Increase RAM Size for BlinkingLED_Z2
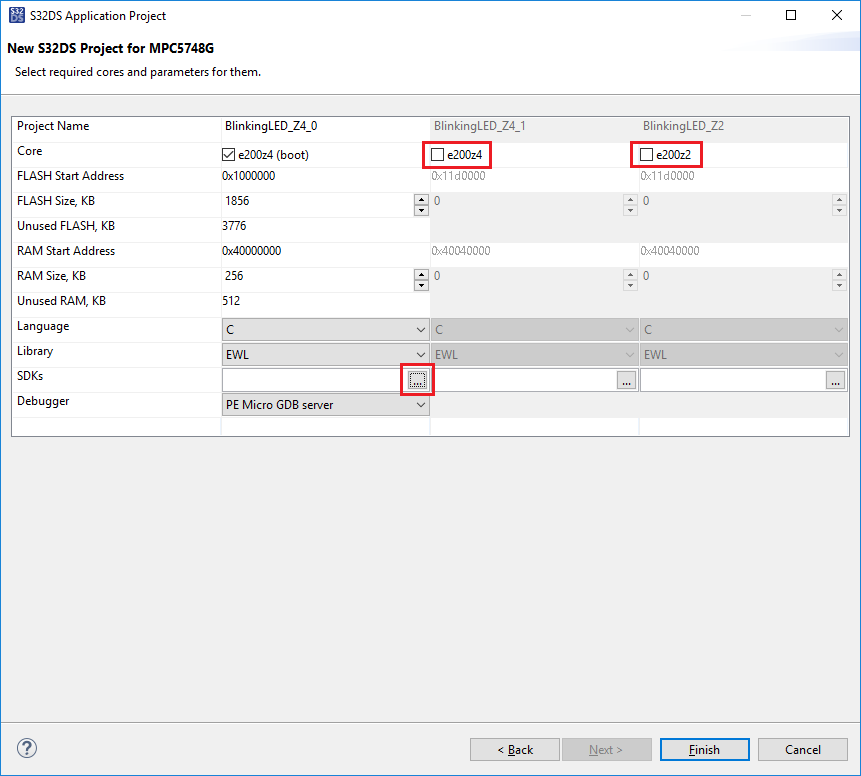Viewport: 861px width, 776px height. (x=839, y=275)
